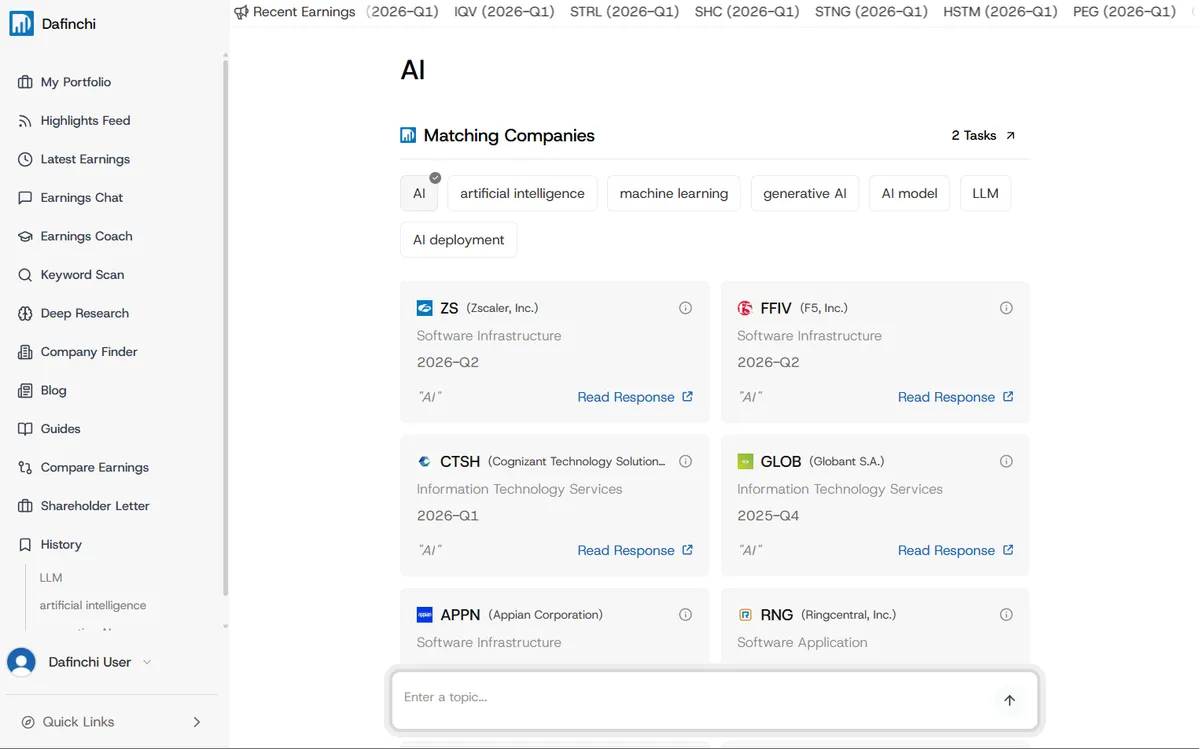Open artificial intelligence entry under History
This screenshot has width=1200, height=749.
click(x=93, y=605)
